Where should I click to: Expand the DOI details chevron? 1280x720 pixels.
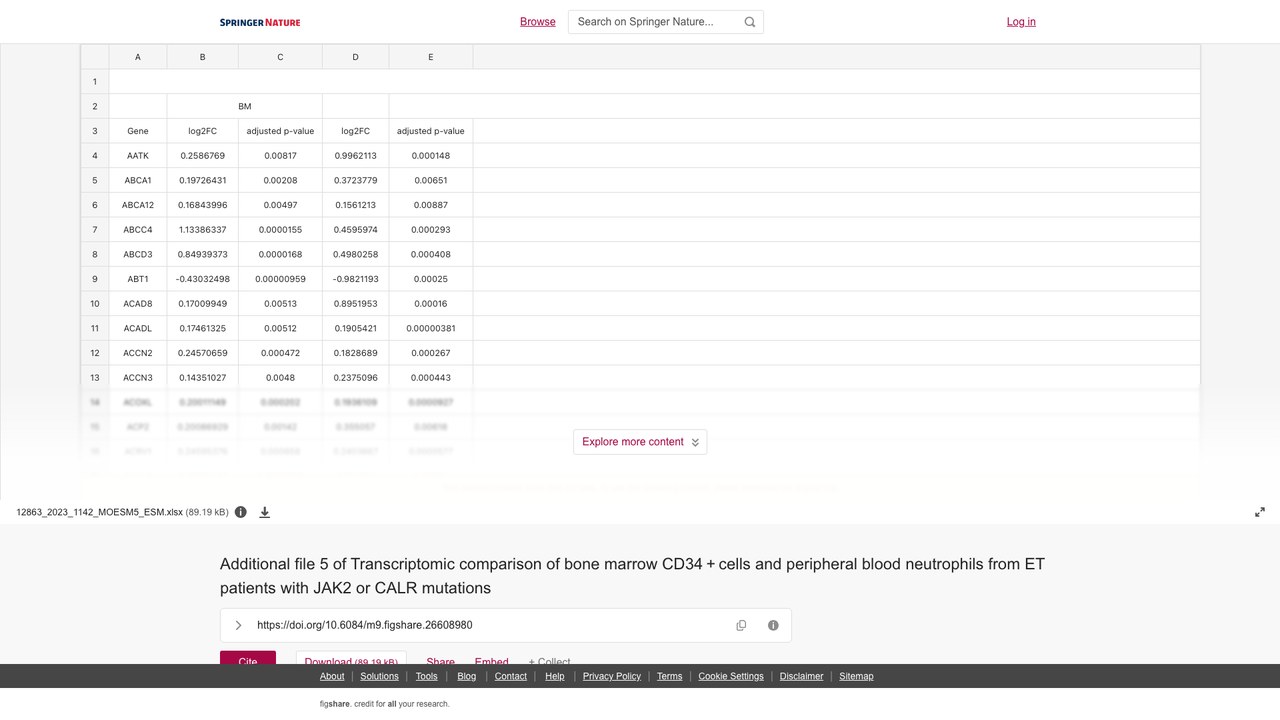tap(238, 625)
